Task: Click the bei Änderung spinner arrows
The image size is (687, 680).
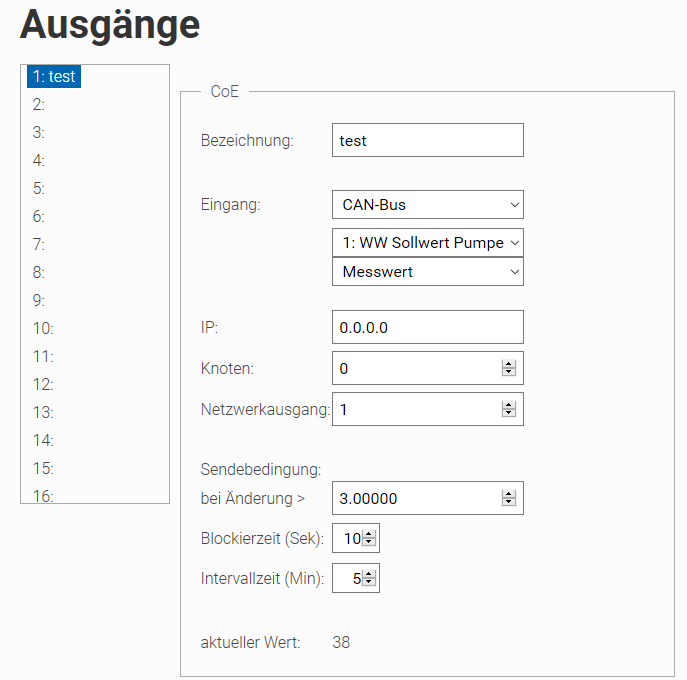Action: 509,498
